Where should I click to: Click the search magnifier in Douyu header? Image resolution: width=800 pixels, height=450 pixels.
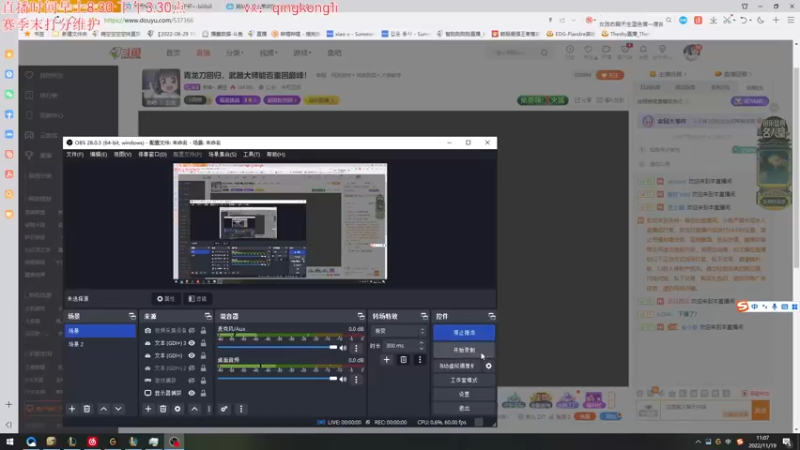[544, 53]
